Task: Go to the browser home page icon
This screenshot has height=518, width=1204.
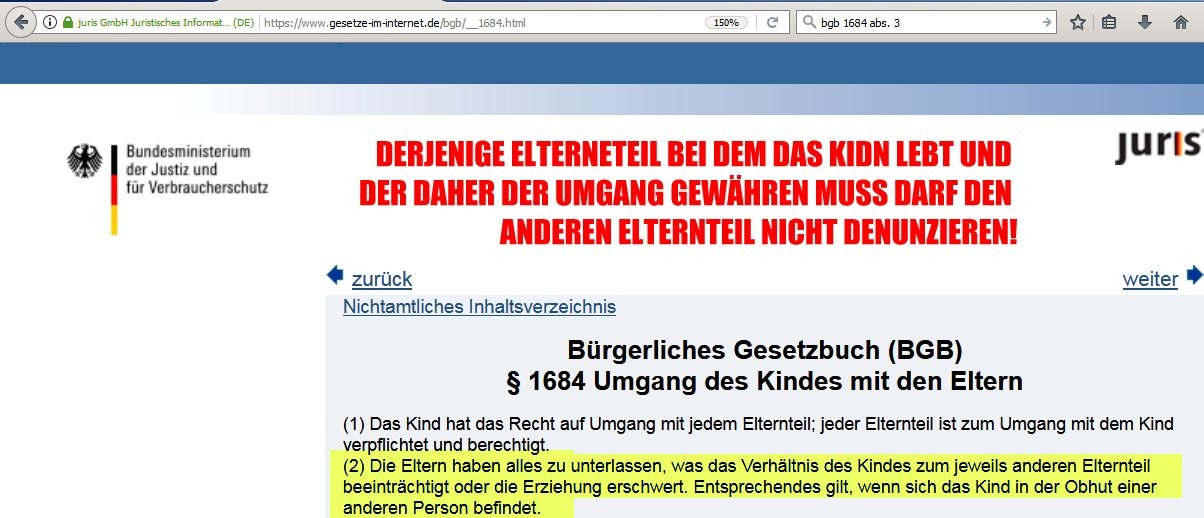Action: click(1181, 22)
